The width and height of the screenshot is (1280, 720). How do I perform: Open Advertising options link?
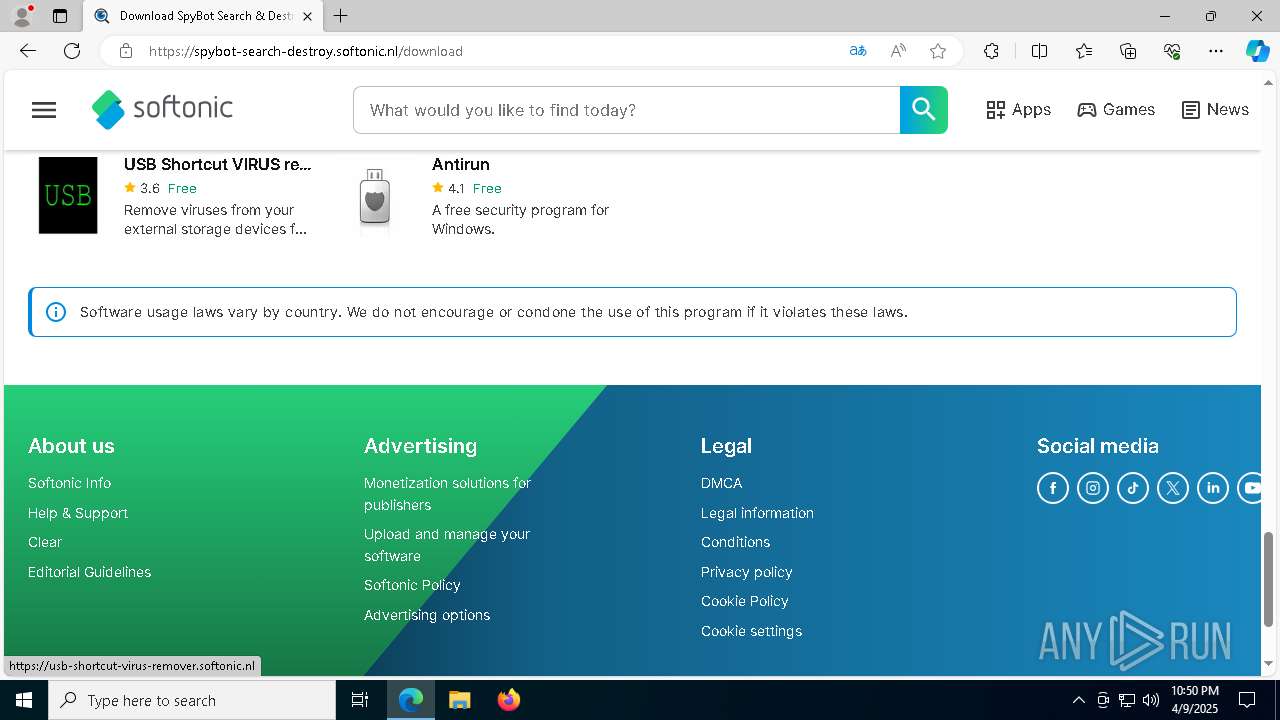pyautogui.click(x=427, y=615)
